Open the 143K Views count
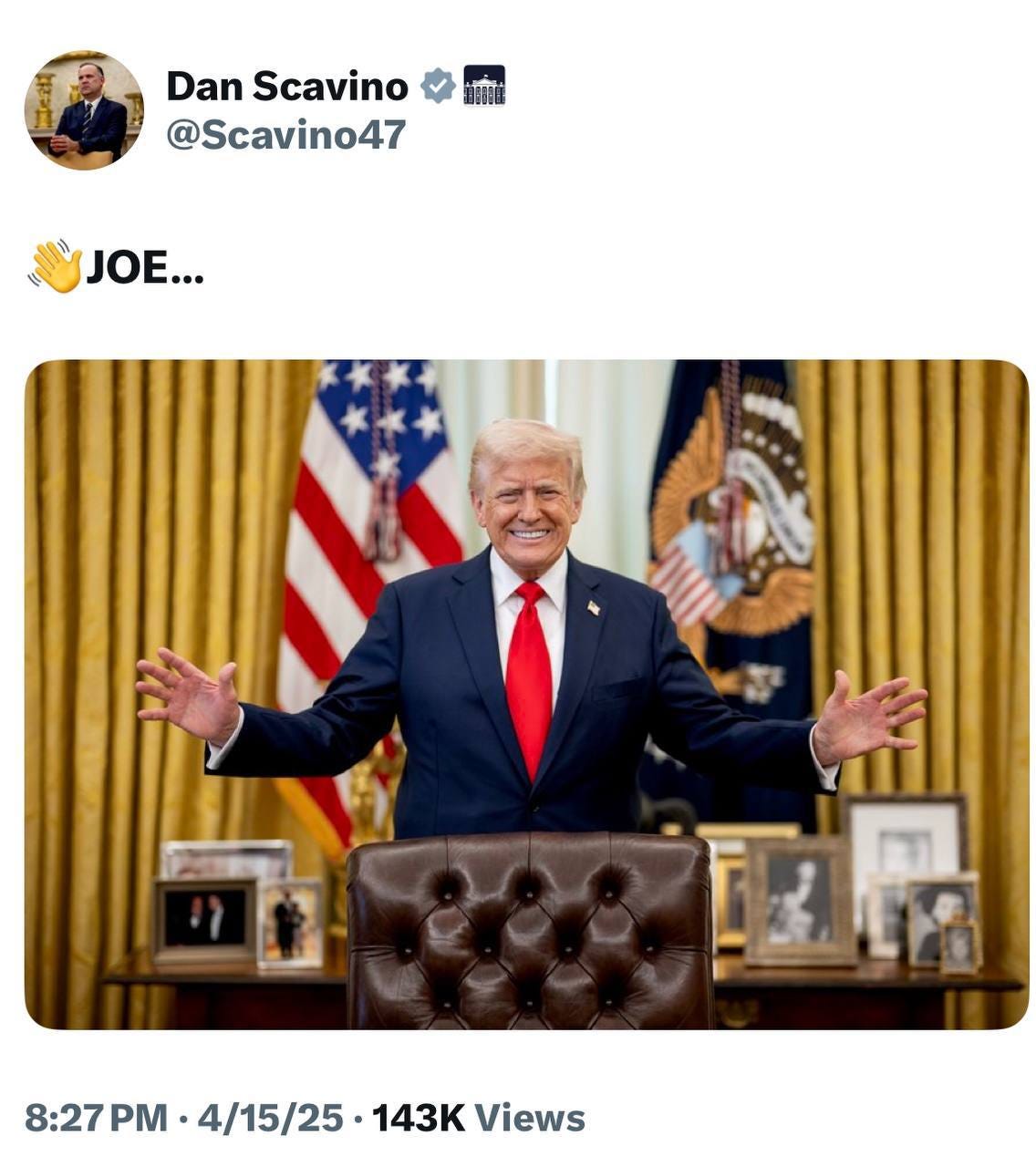This screenshot has height=1167, width=1036. click(x=479, y=1118)
